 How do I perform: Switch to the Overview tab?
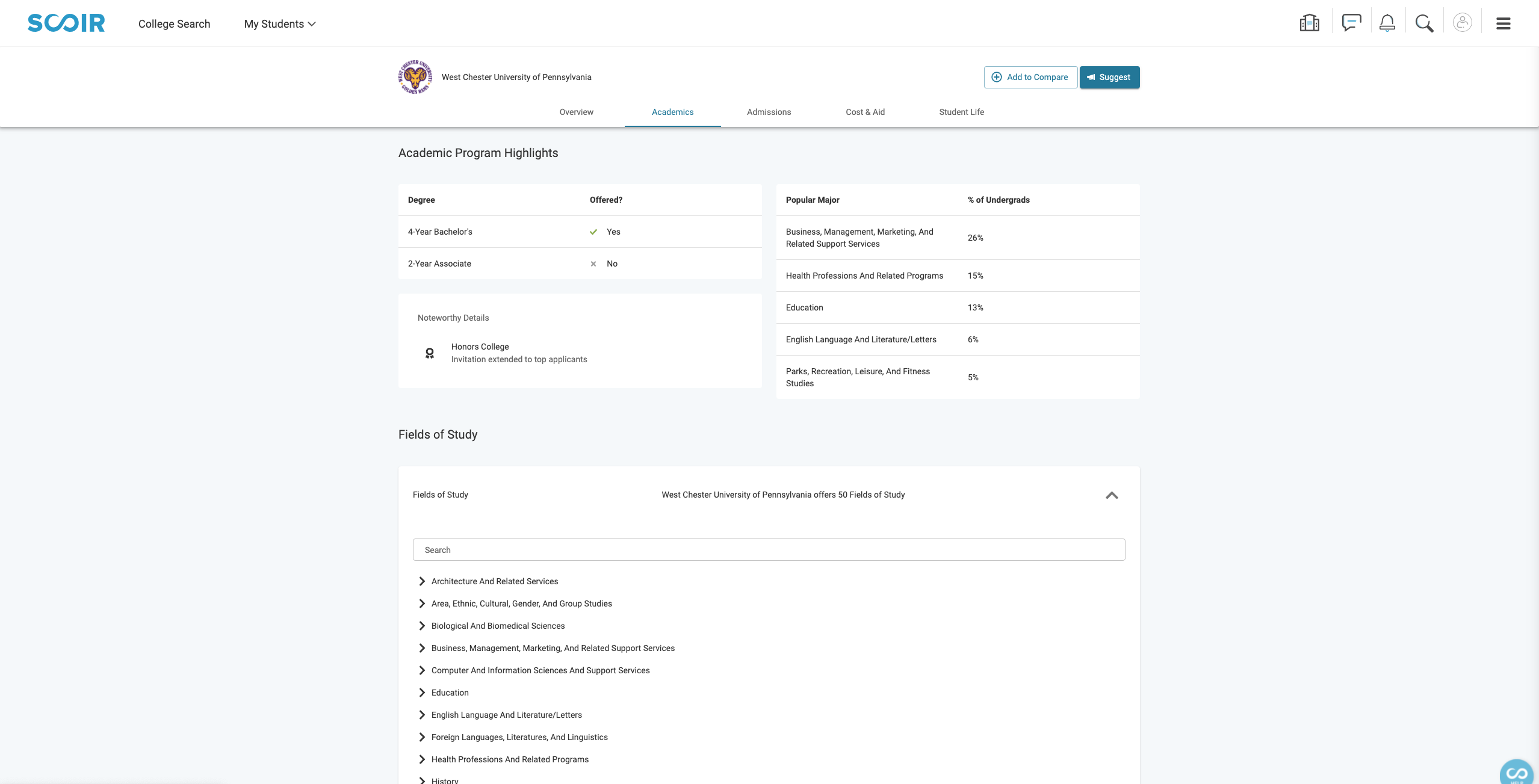(x=577, y=112)
